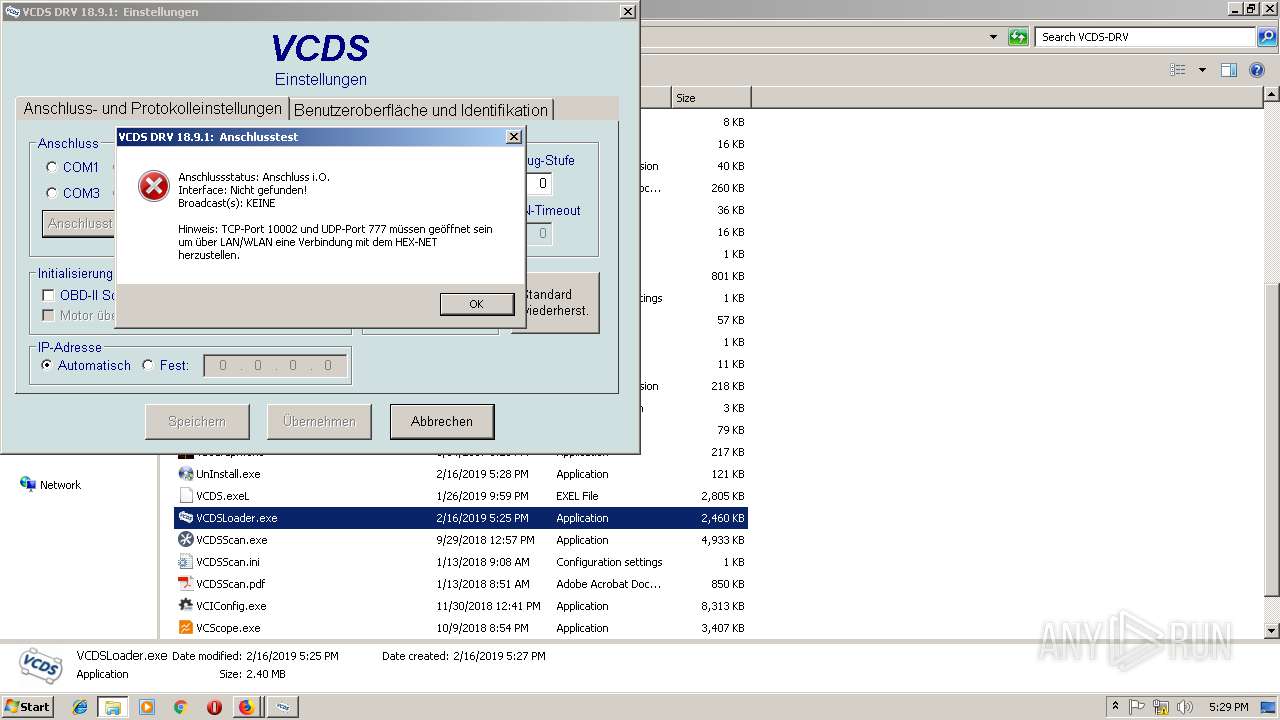This screenshot has height=720, width=1280.
Task: Click scrollbar down arrow in file list
Action: click(1272, 631)
